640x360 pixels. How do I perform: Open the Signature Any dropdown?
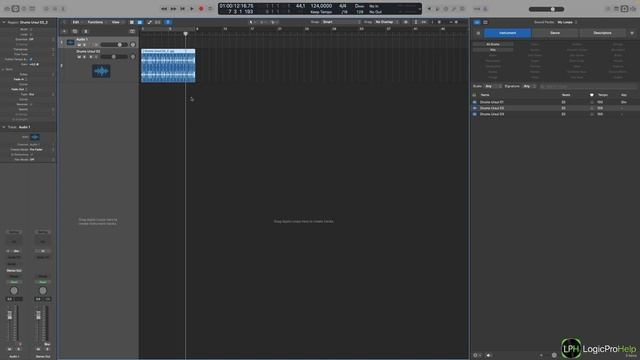(x=530, y=87)
